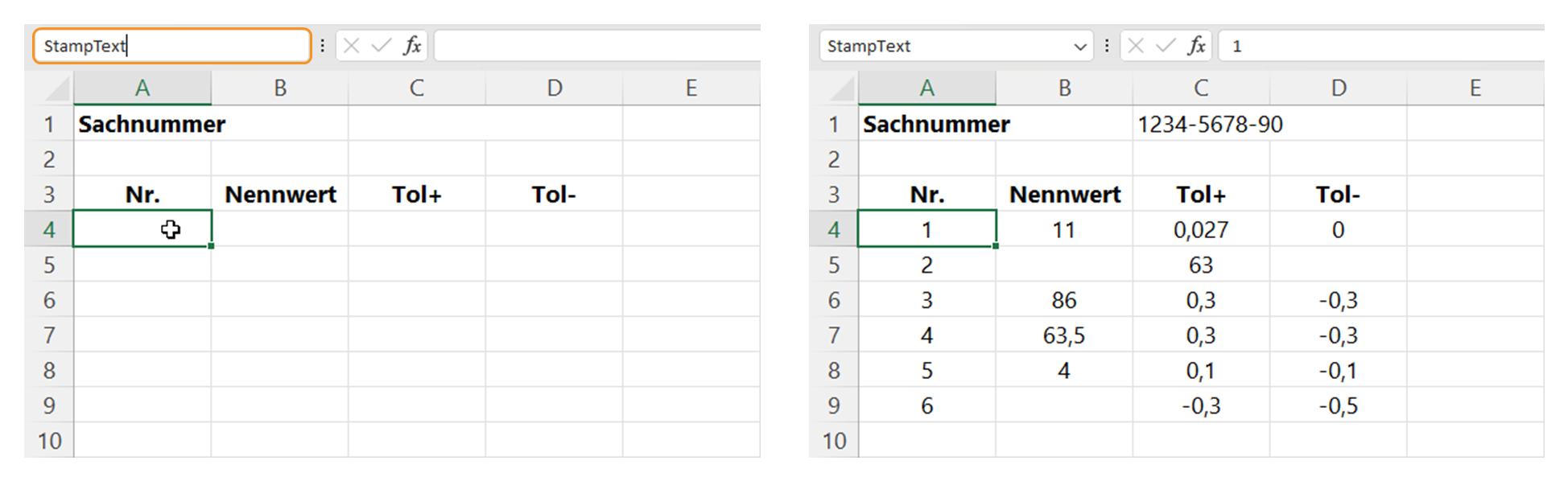This screenshot has height=481, width=1568.
Task: Select column B header in left sheet
Action: point(280,88)
